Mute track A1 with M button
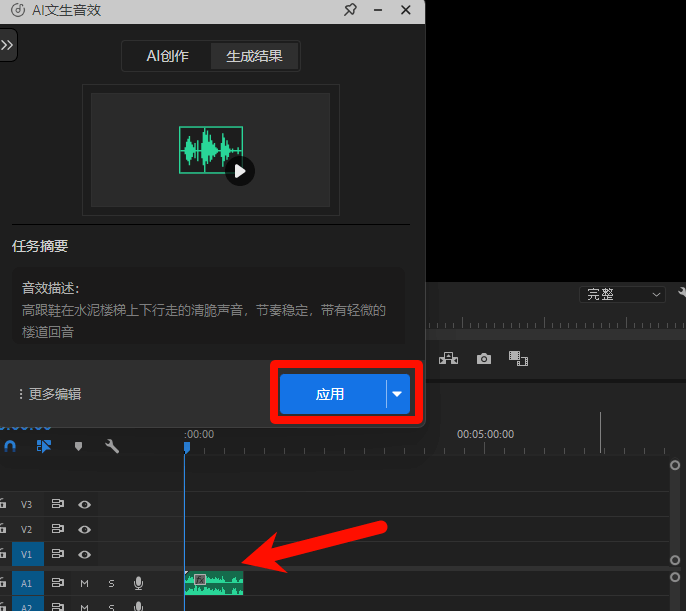The image size is (686, 611). tap(84, 583)
